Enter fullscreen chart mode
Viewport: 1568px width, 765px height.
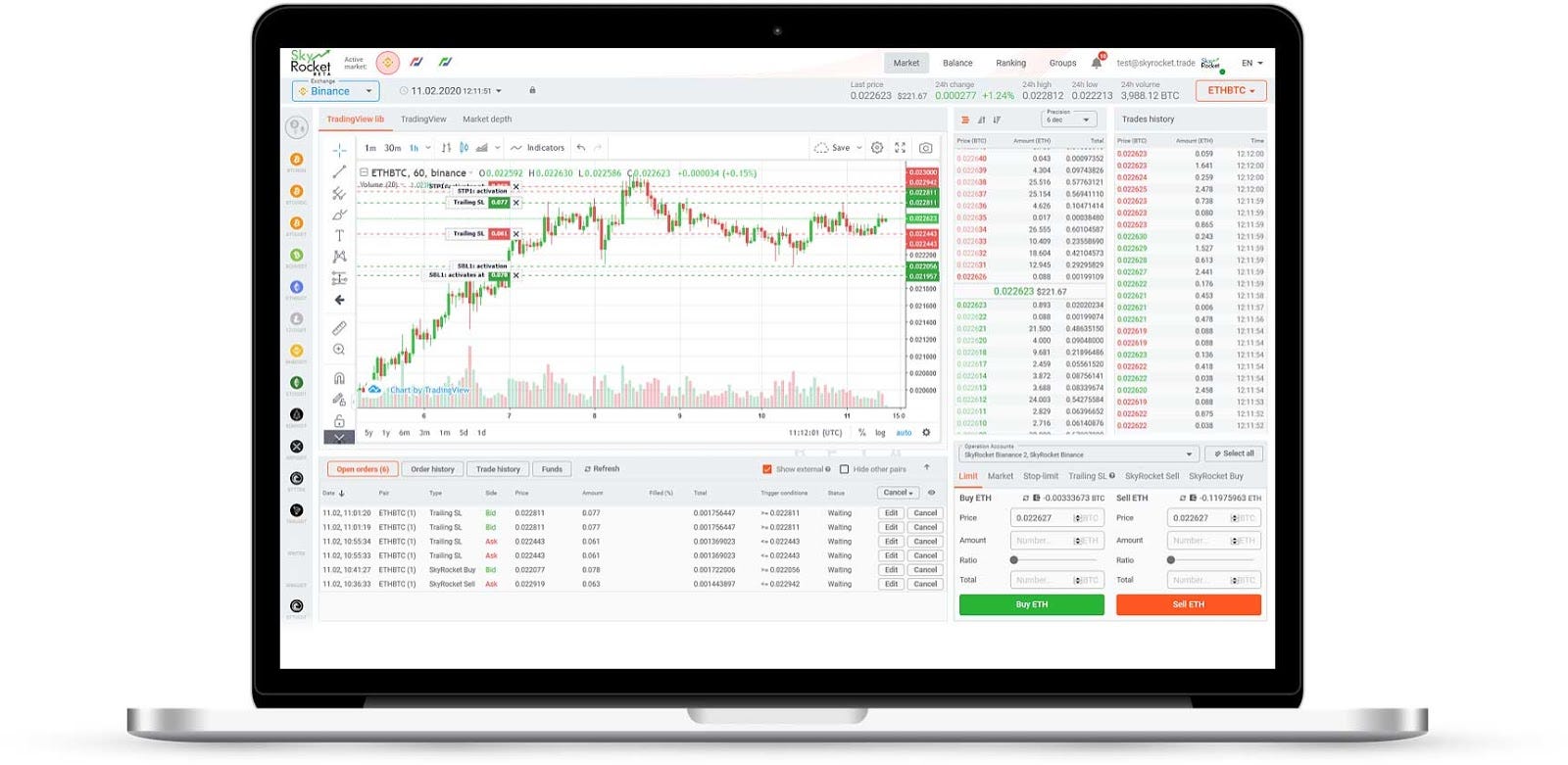(900, 148)
